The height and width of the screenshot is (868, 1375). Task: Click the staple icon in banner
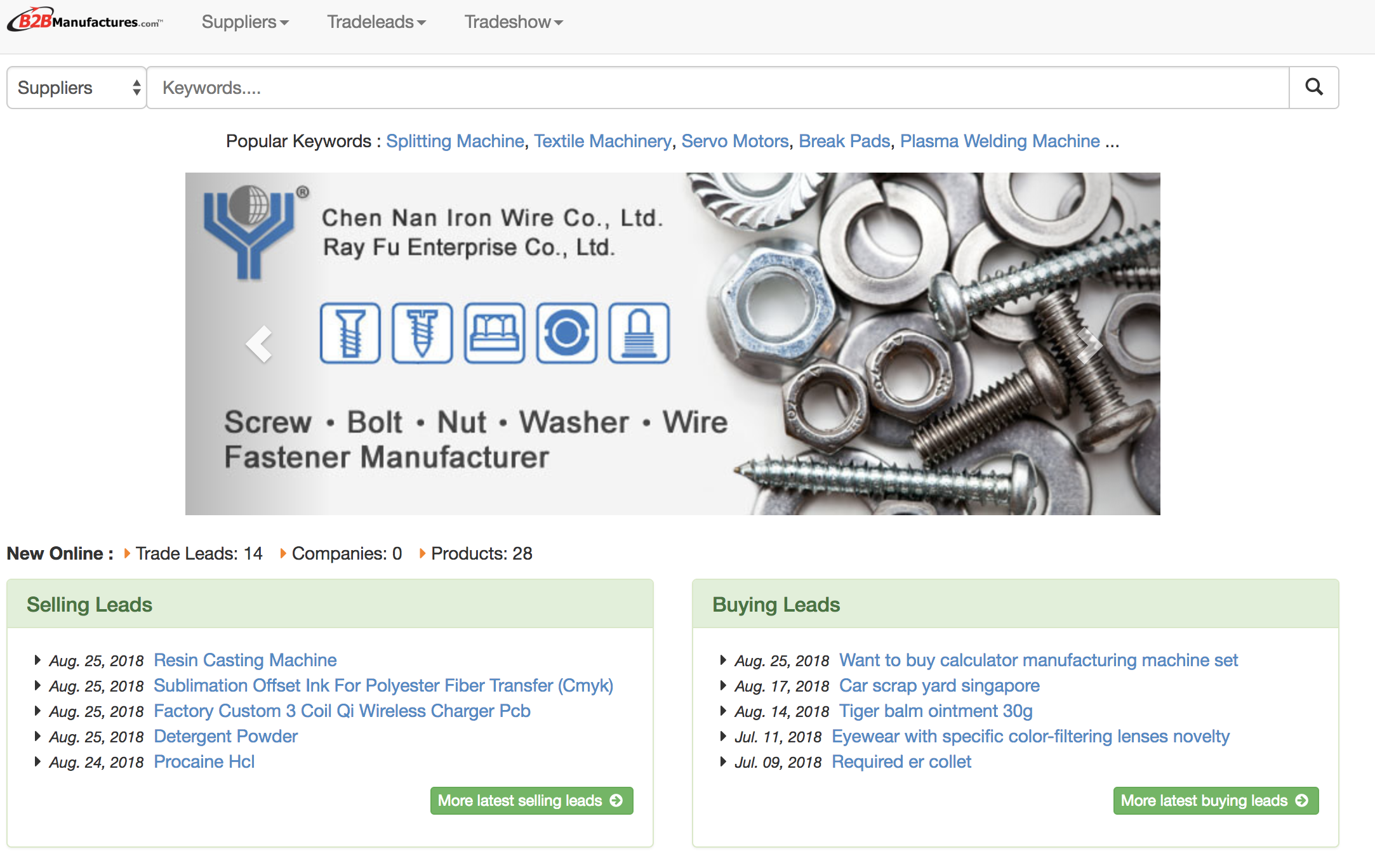coord(495,333)
